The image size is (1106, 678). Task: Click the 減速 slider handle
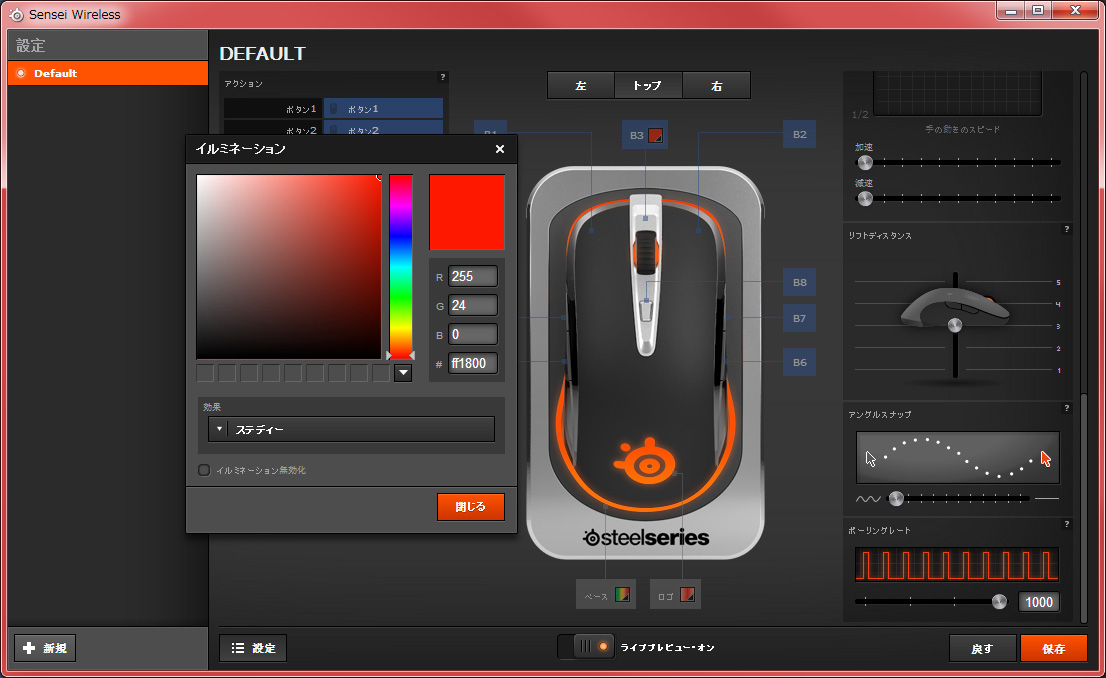pyautogui.click(x=865, y=198)
